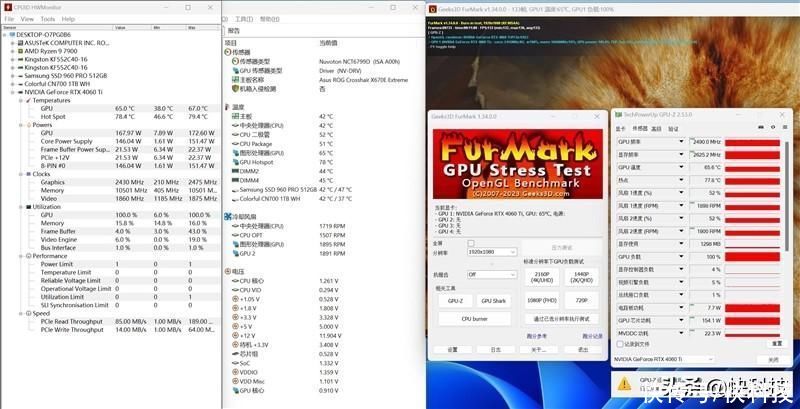Click the GPU 芯片功耗 red graph bar
The width and height of the screenshot is (800, 409).
(753, 320)
